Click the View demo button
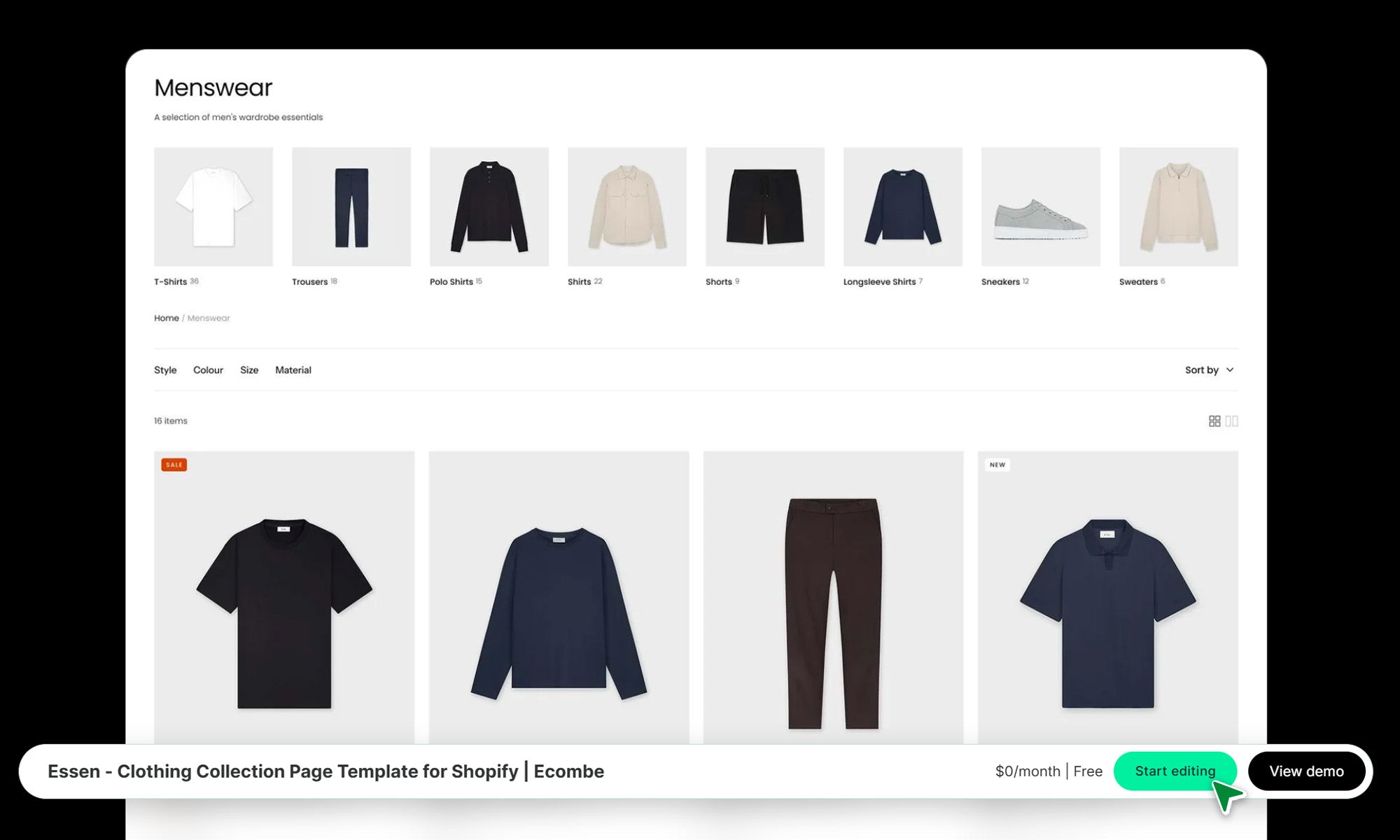 pos(1306,771)
